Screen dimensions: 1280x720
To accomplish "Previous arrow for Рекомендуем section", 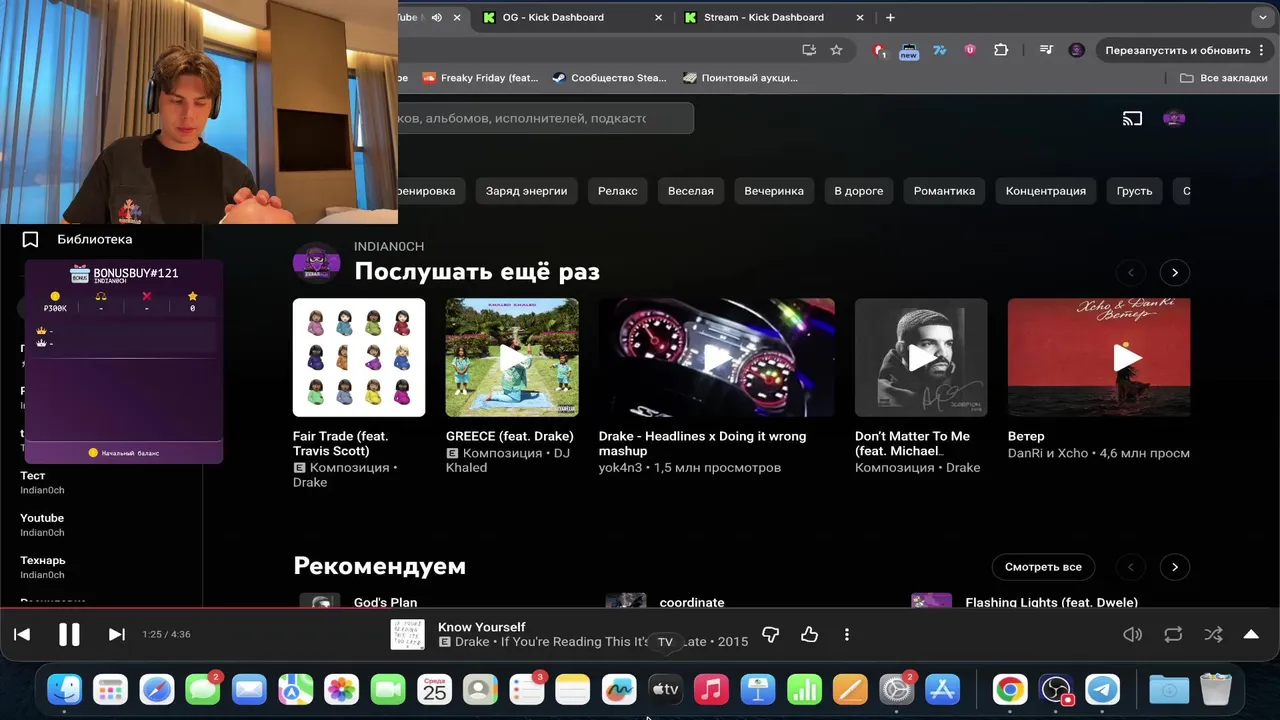I will tap(1131, 567).
